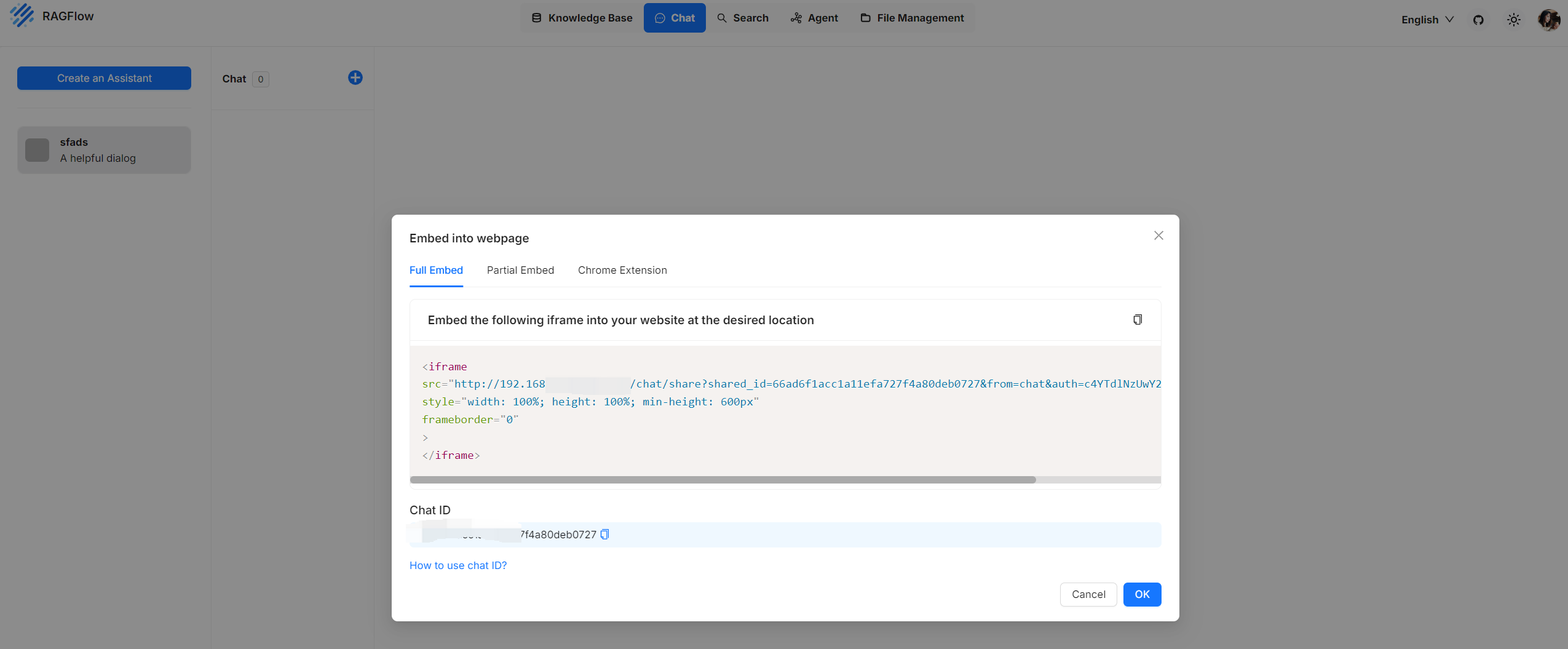The height and width of the screenshot is (649, 1568).
Task: Click the frameborder="0" code line
Action: [x=470, y=420]
